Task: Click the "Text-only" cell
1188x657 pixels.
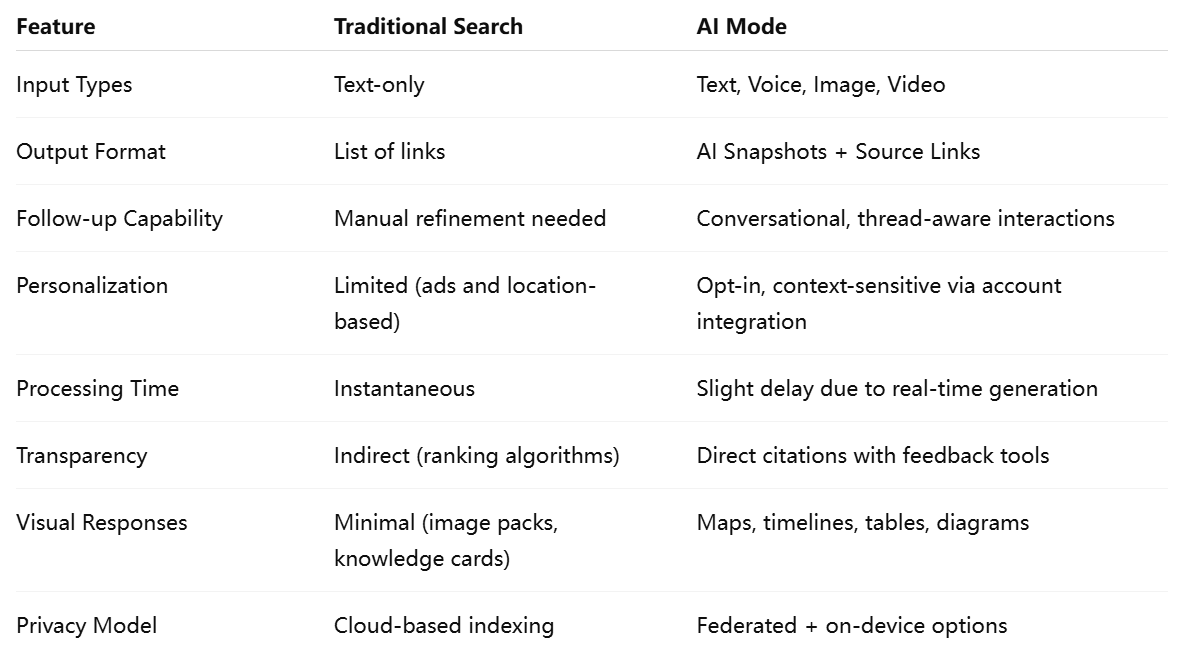Action: (379, 85)
